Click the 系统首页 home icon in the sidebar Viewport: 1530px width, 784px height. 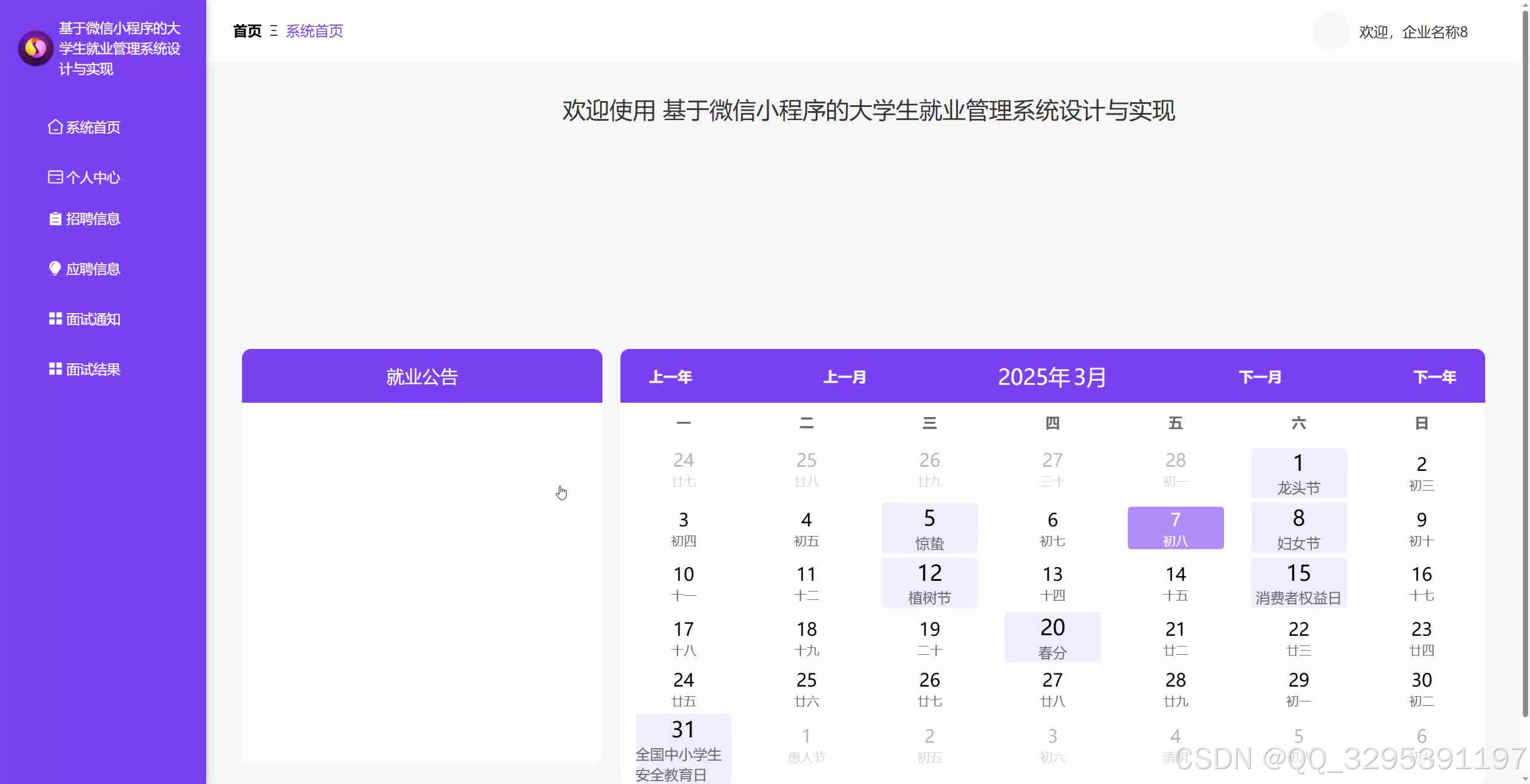[54, 127]
